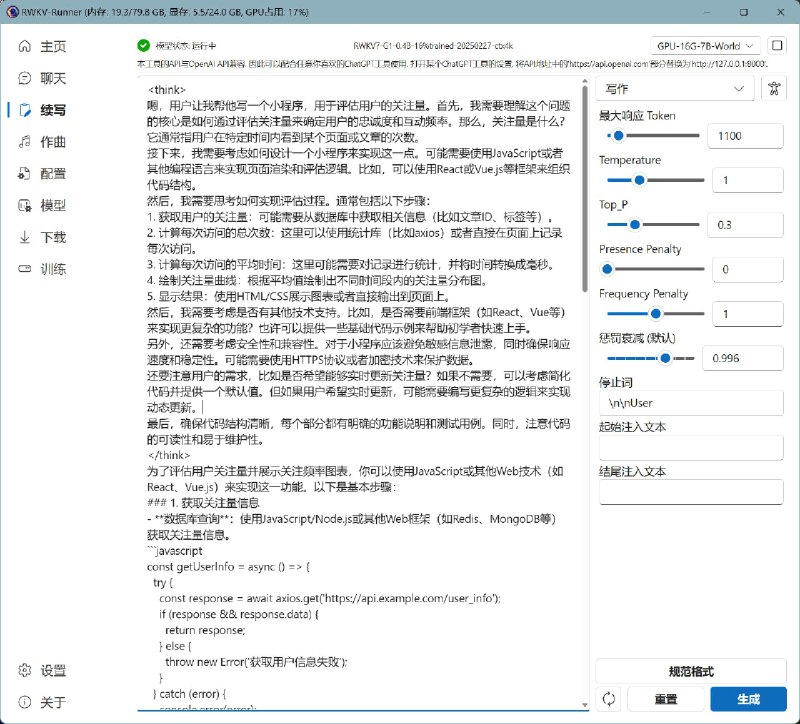800x724 pixels.
Task: Click the Top_P value field showing 0.3
Action: 745,224
